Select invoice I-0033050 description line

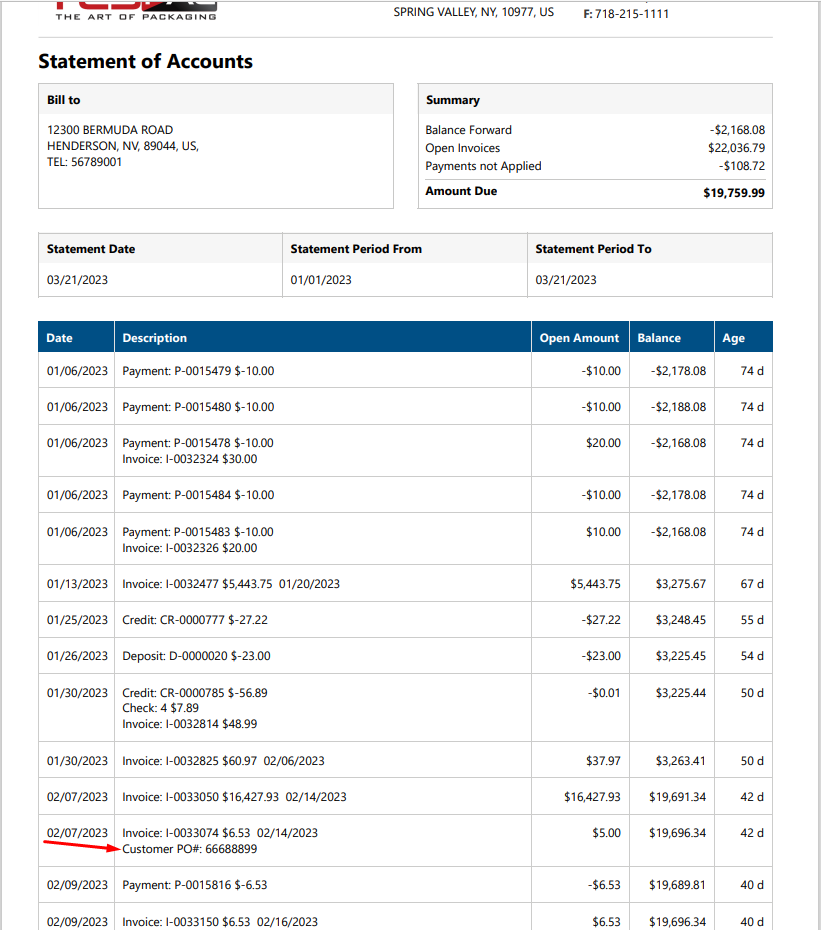(x=234, y=797)
